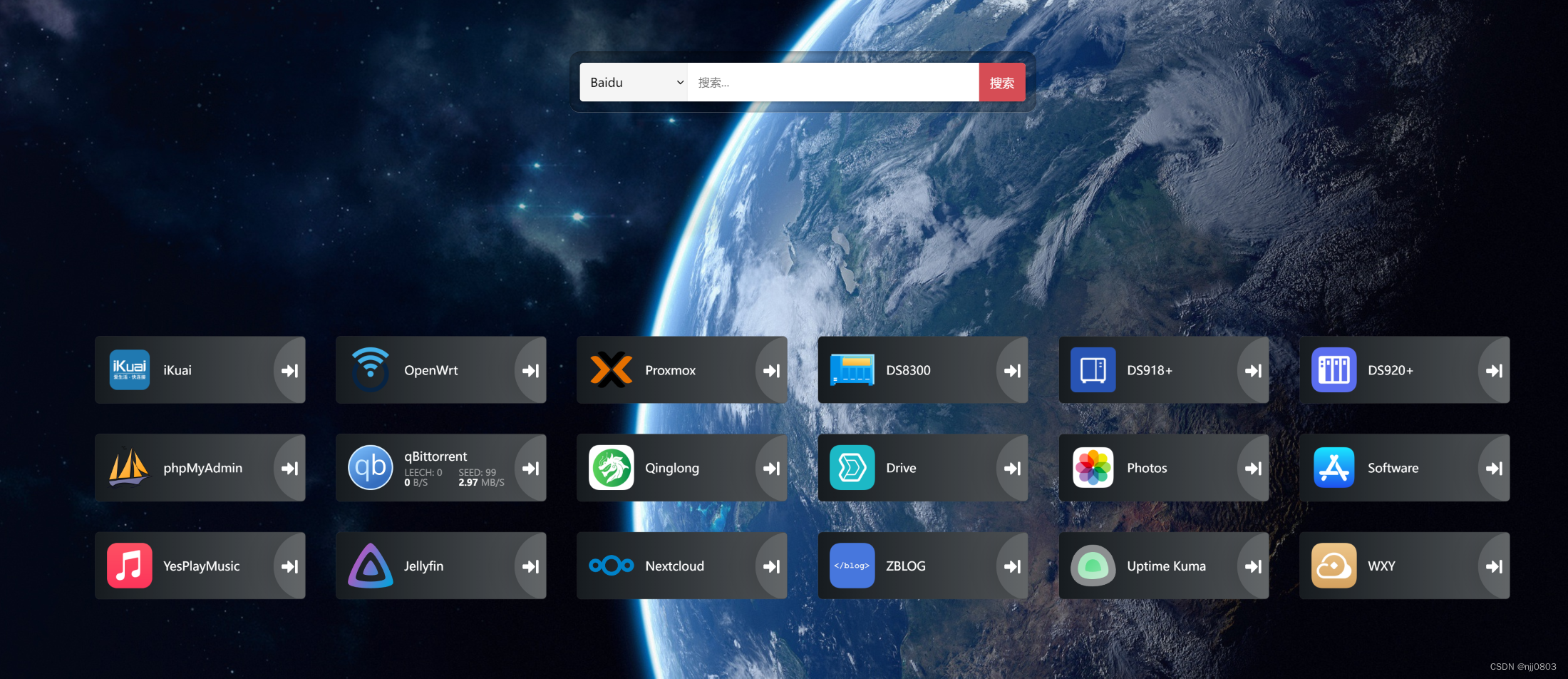Click the Software App Store icon
Viewport: 1568px width, 679px height.
(1334, 468)
